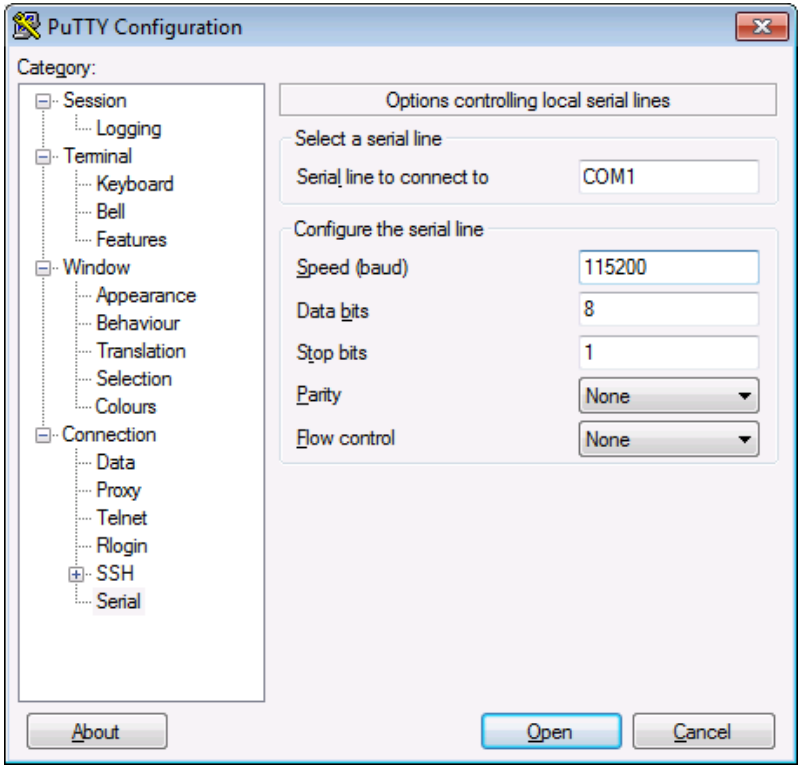805x772 pixels.
Task: Open the Flow control dropdown
Action: (668, 439)
